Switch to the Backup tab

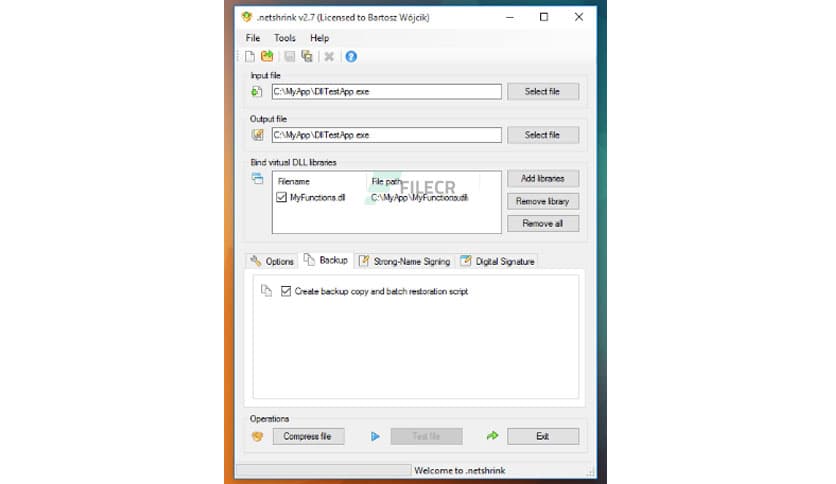326,260
